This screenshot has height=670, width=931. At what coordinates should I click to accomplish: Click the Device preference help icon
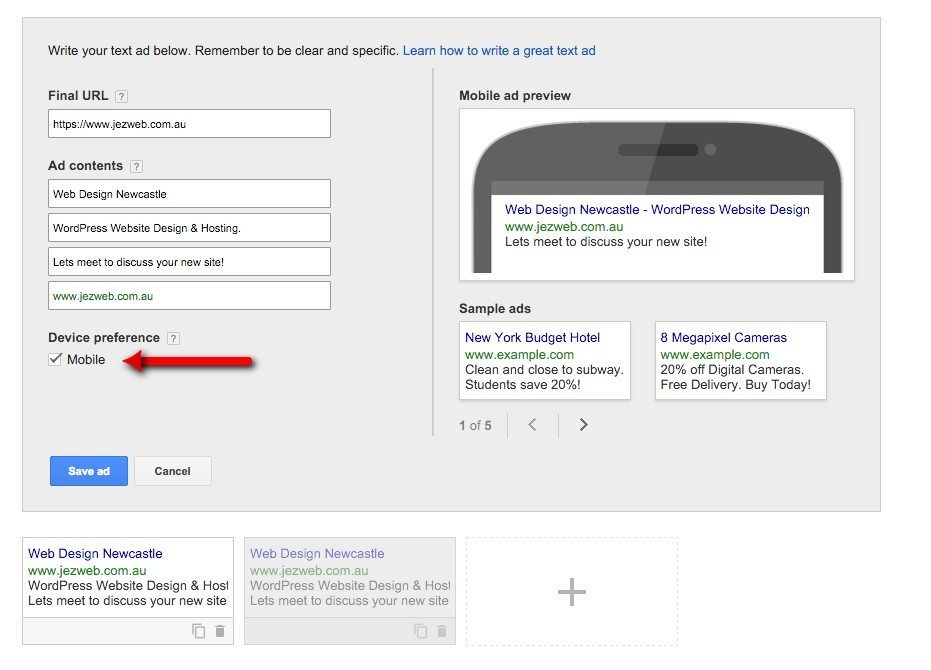pos(174,338)
